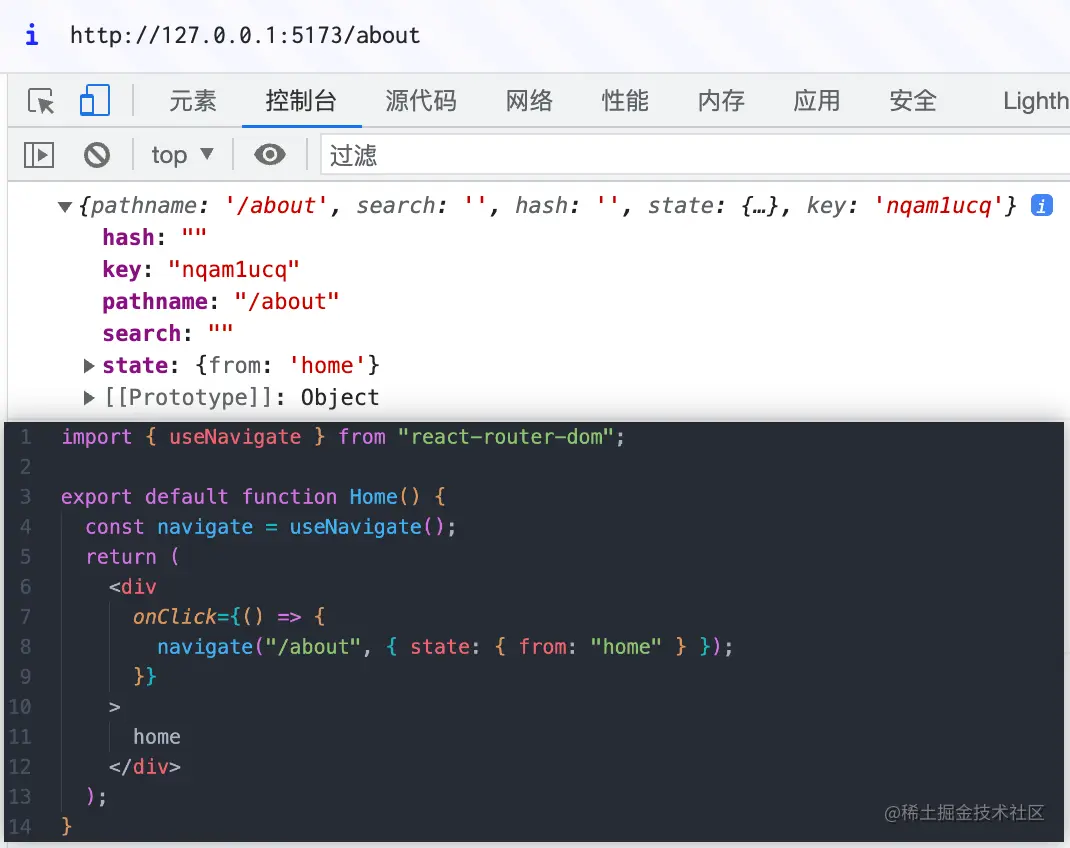The width and height of the screenshot is (1070, 848).
Task: Clear the console with the ban icon
Action: click(97, 155)
